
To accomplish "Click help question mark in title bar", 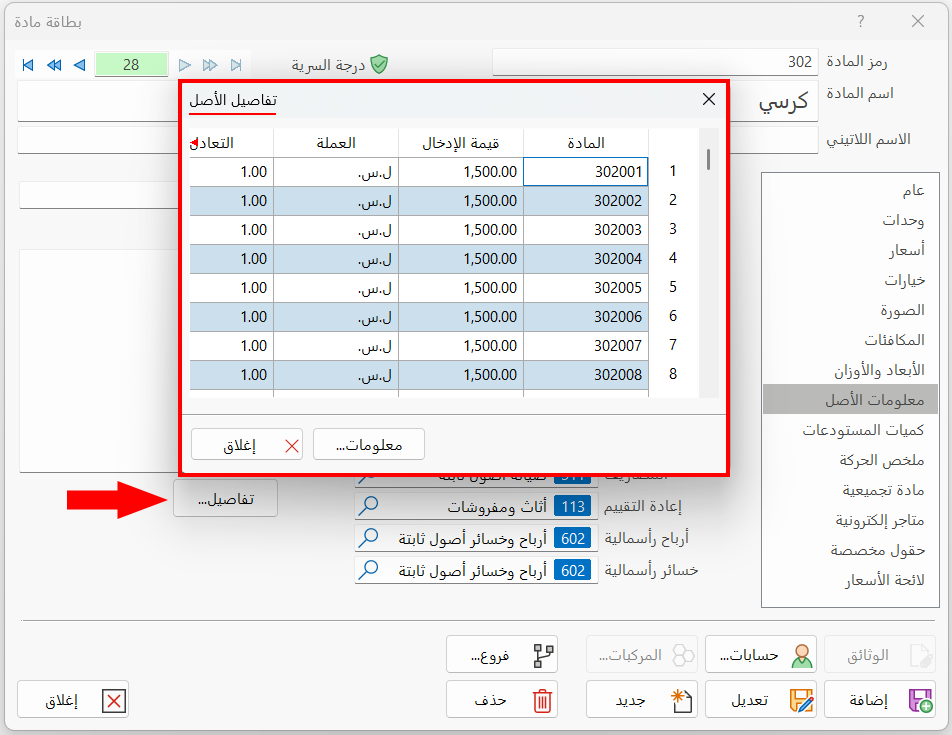I will tap(860, 21).
